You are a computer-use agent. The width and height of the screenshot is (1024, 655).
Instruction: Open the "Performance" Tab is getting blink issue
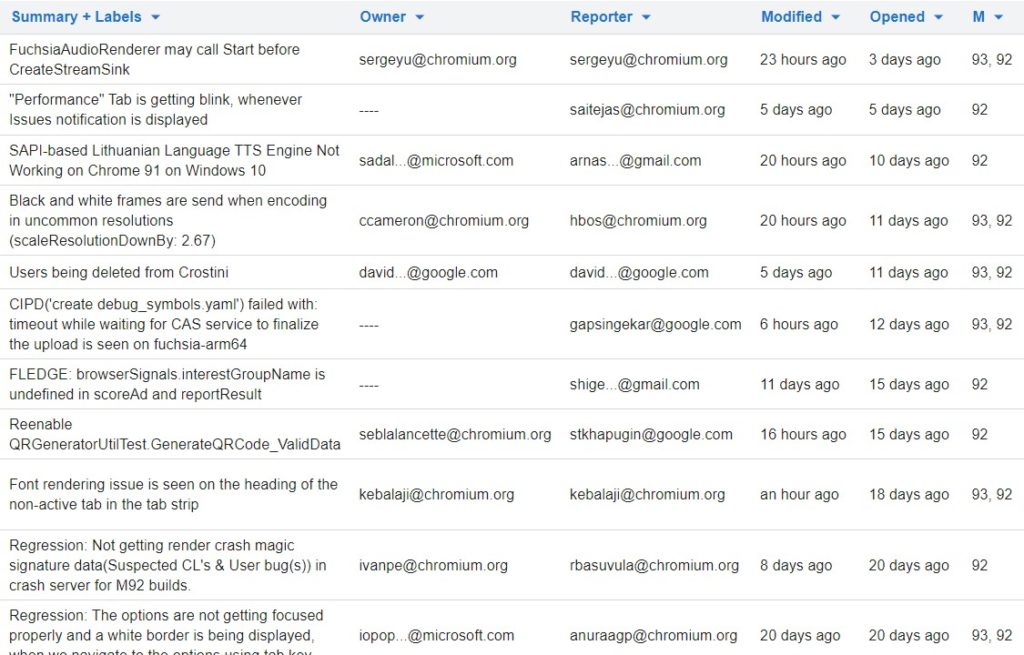coord(155,110)
